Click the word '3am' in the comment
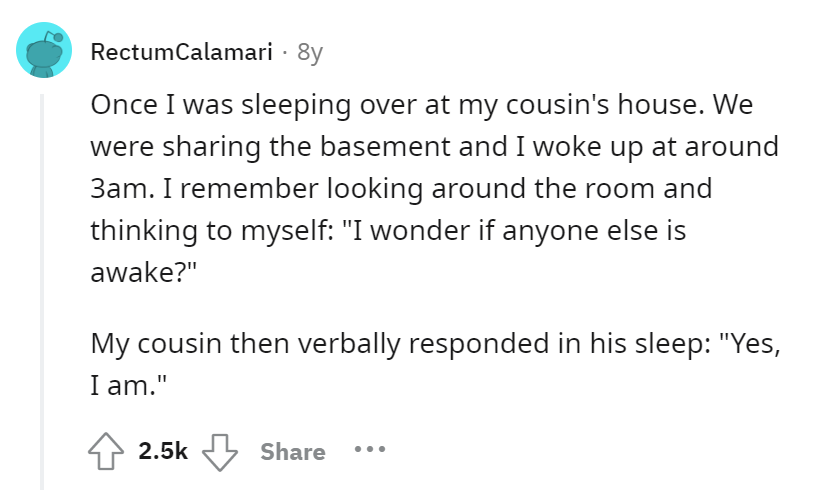Screen dimensions: 813x490 click(x=118, y=189)
